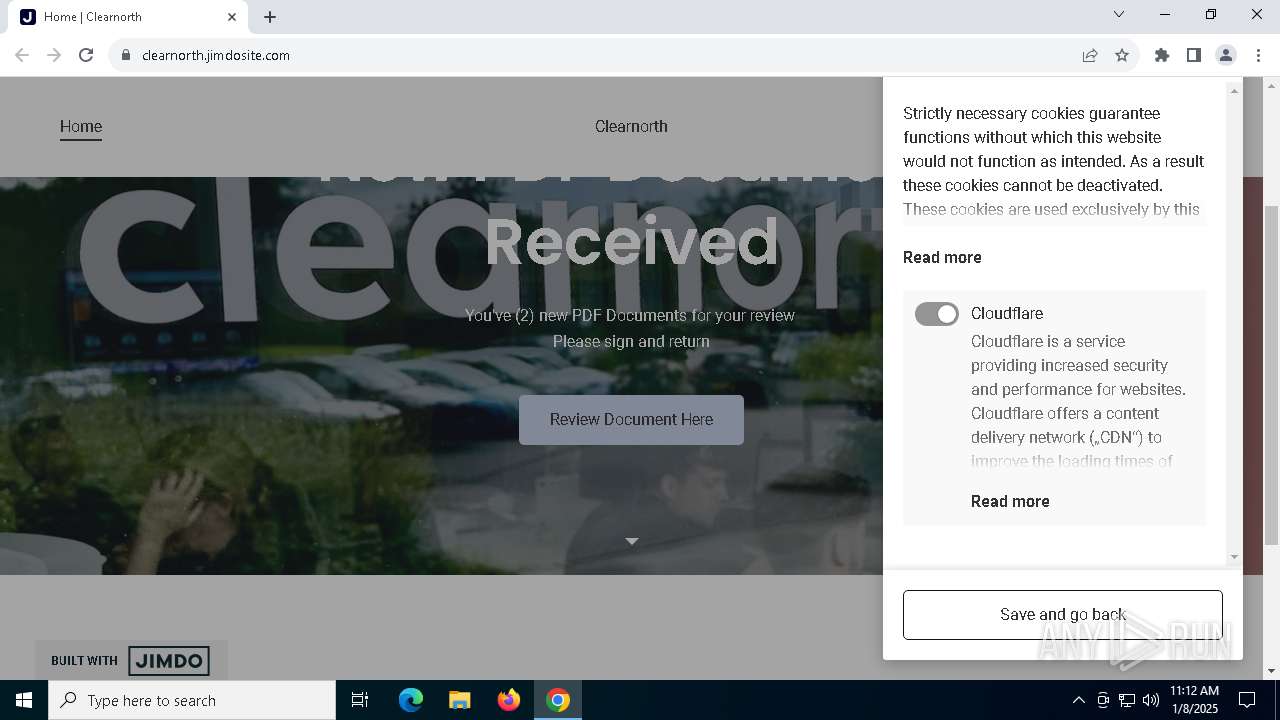Image resolution: width=1280 pixels, height=720 pixels.
Task: Open the taskbar clock and date
Action: (x=1194, y=700)
